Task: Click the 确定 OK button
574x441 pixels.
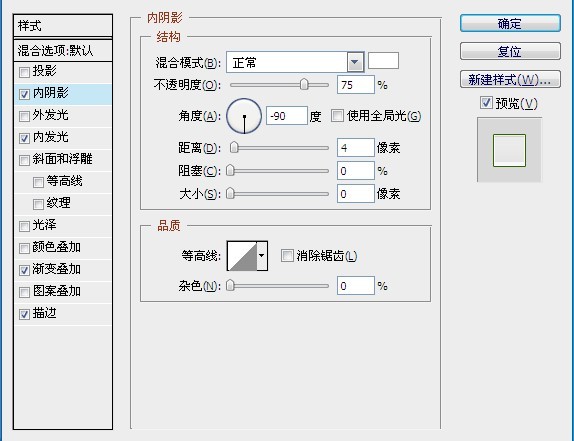Action: pos(510,23)
